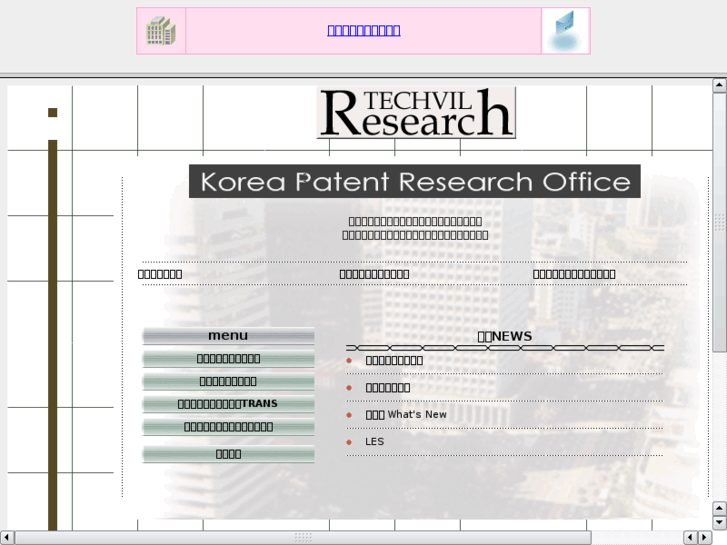Image resolution: width=727 pixels, height=545 pixels.
Task: Click the gray "menu" header bar
Action: click(x=228, y=336)
